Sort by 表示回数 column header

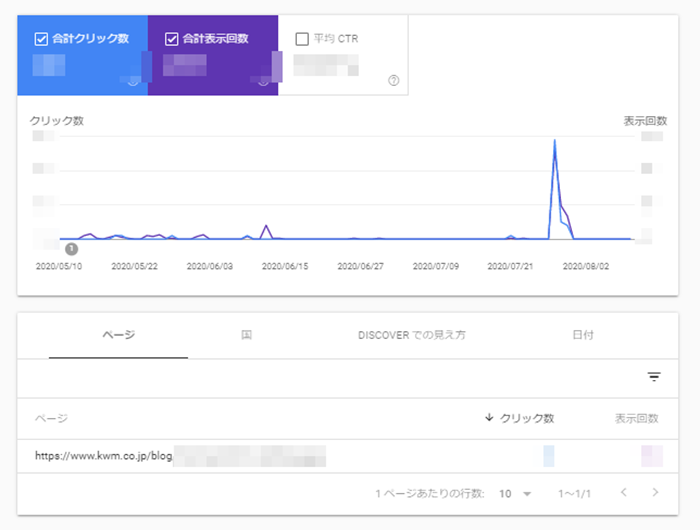tap(637, 418)
